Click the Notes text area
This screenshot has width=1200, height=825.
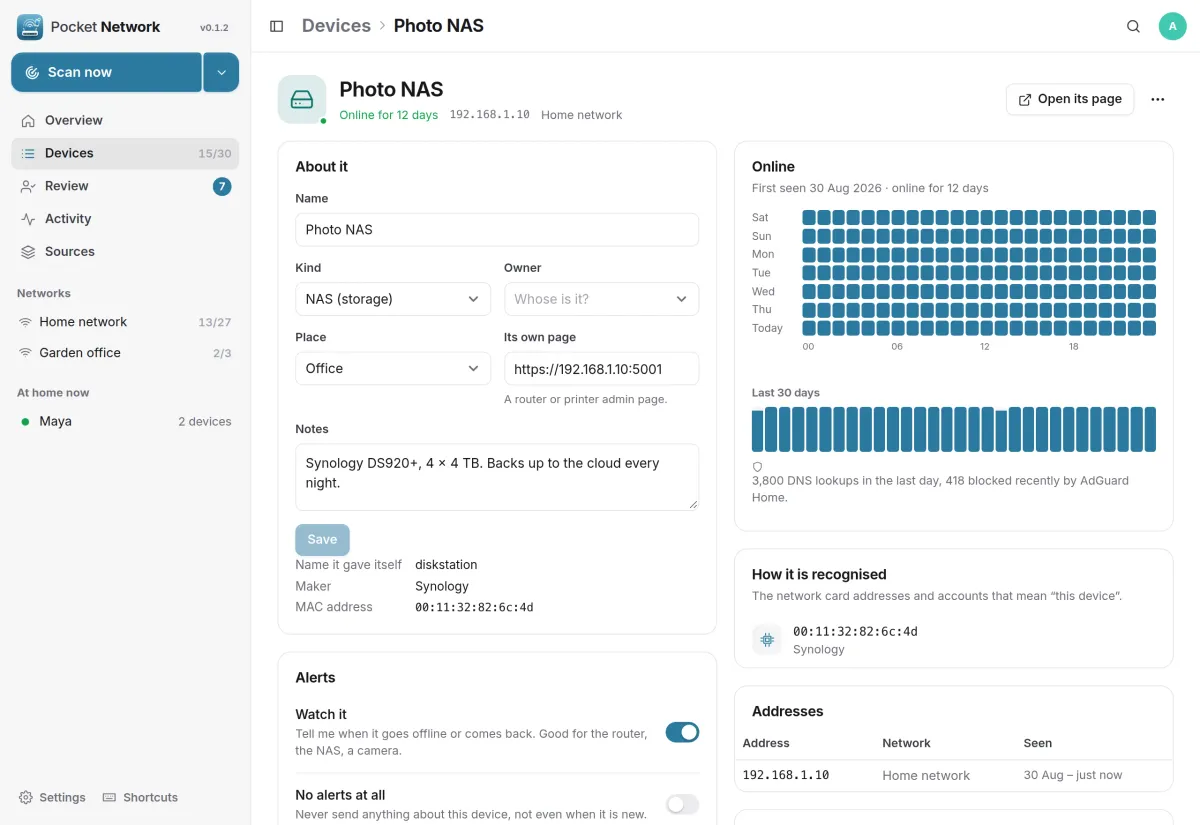click(x=497, y=477)
